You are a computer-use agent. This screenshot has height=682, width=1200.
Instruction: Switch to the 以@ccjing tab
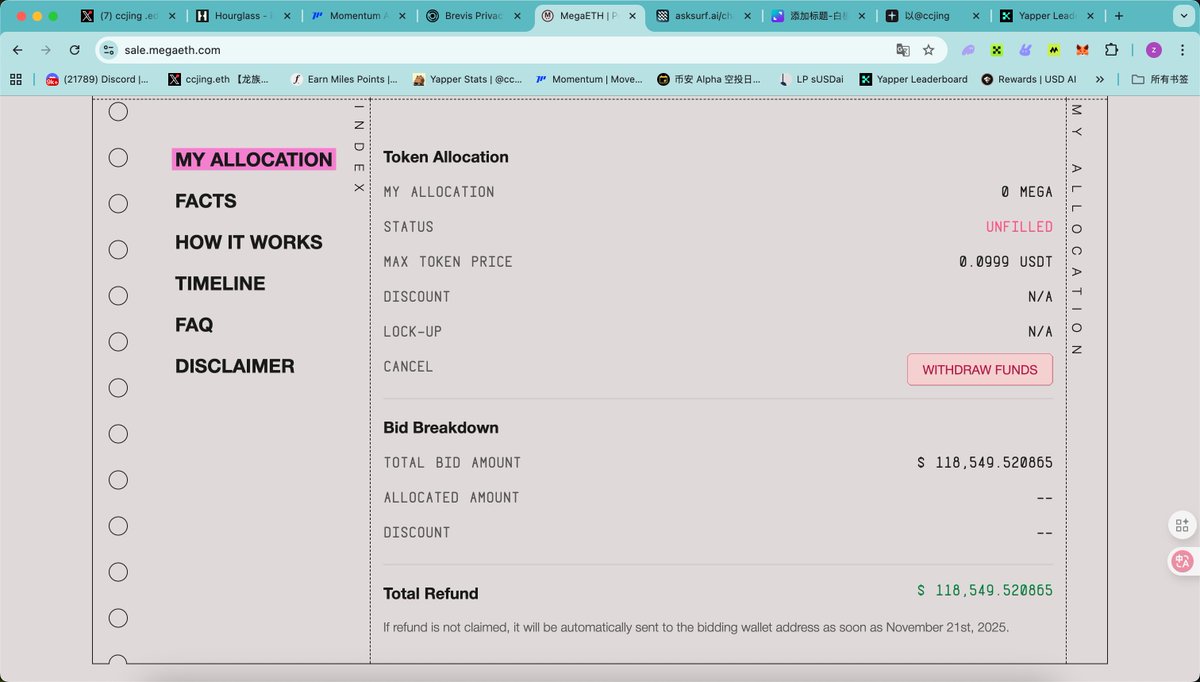[x=933, y=16]
